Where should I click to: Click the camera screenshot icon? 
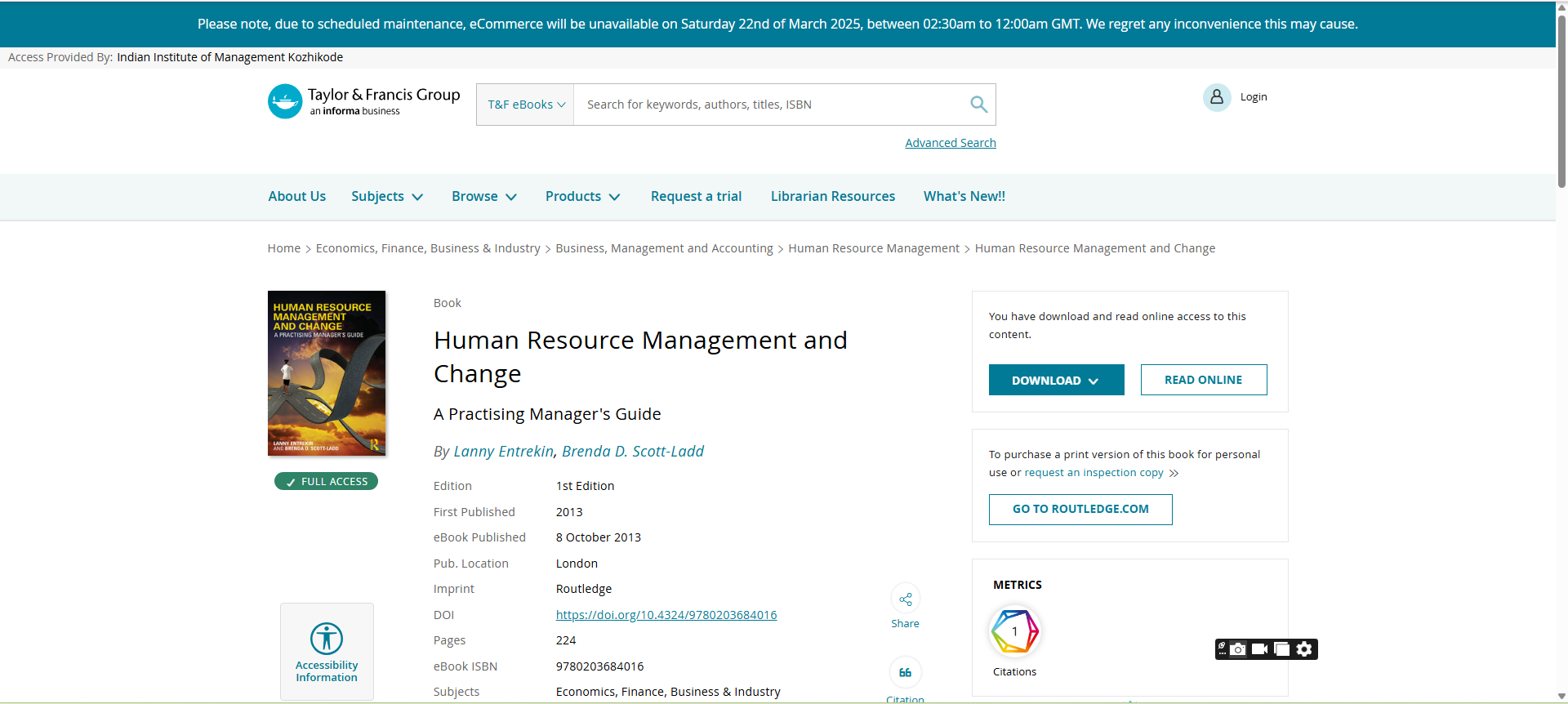[x=1239, y=649]
